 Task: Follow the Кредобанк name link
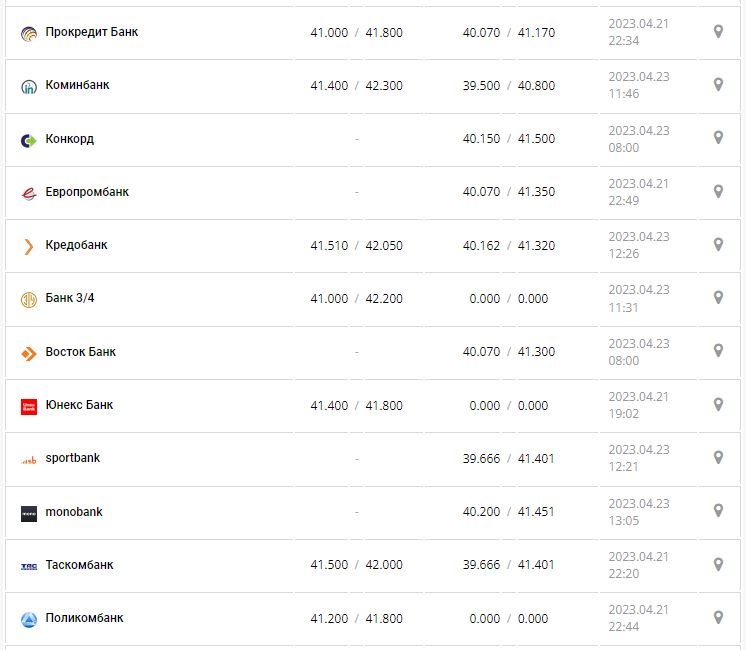click(77, 245)
